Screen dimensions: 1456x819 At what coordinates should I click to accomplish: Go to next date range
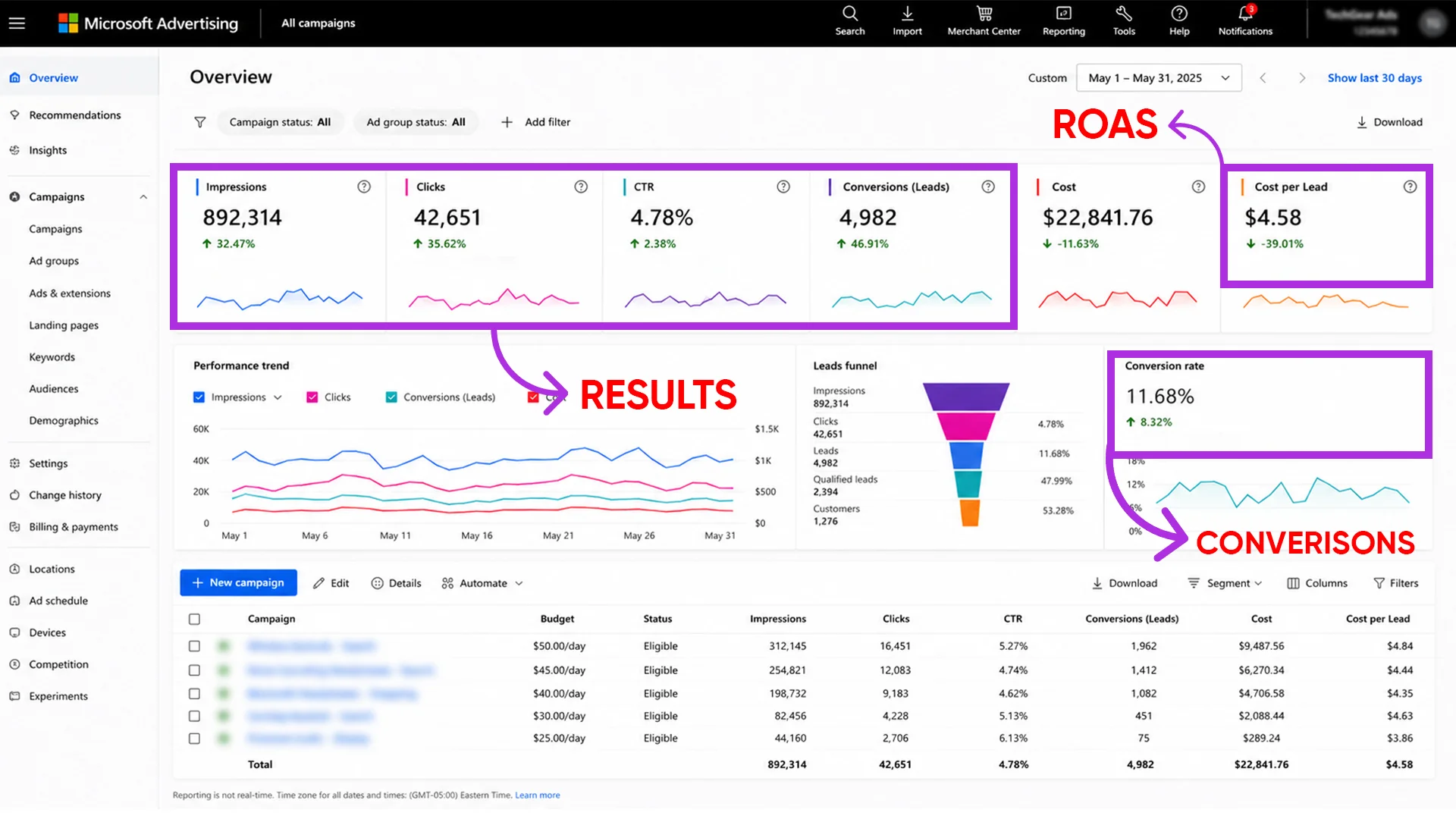tap(1302, 78)
